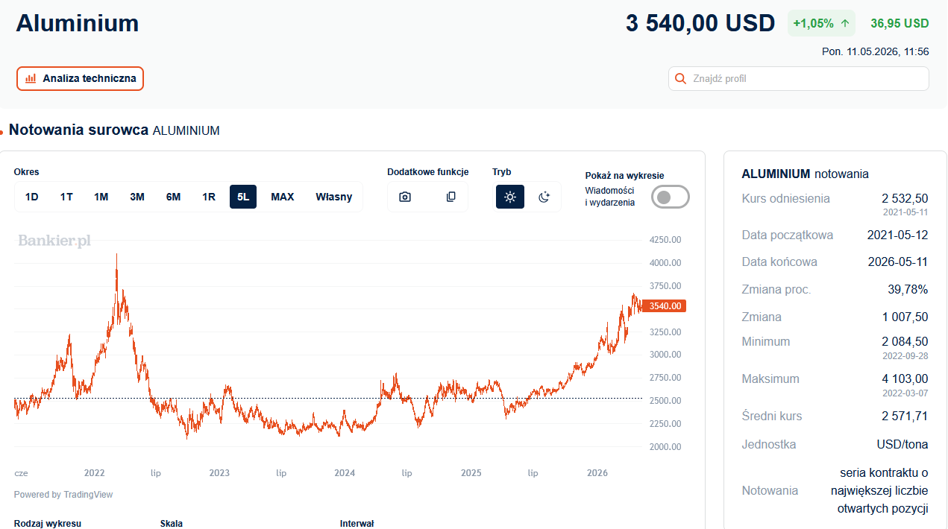The width and height of the screenshot is (948, 529).
Task: Click the chart icon in Analiza techniczna button
Action: coord(30,79)
